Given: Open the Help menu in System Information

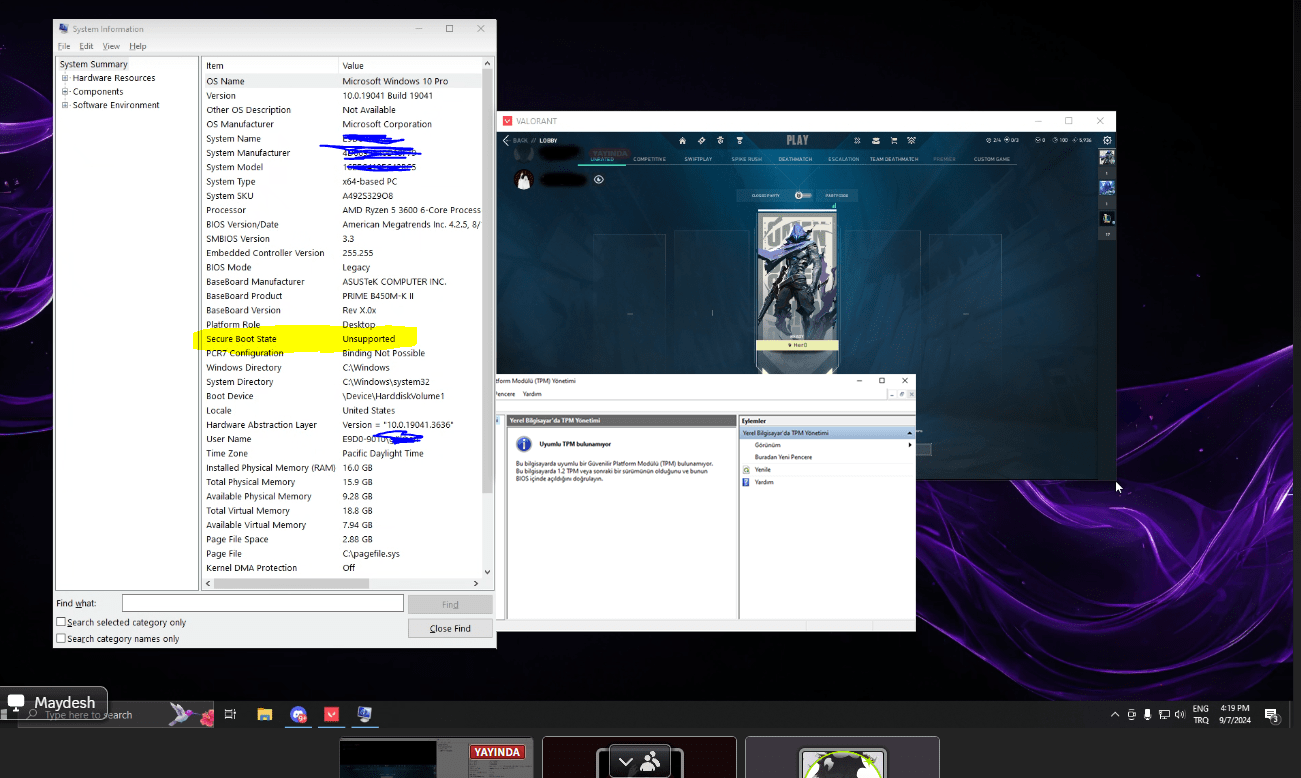Looking at the screenshot, I should (138, 46).
